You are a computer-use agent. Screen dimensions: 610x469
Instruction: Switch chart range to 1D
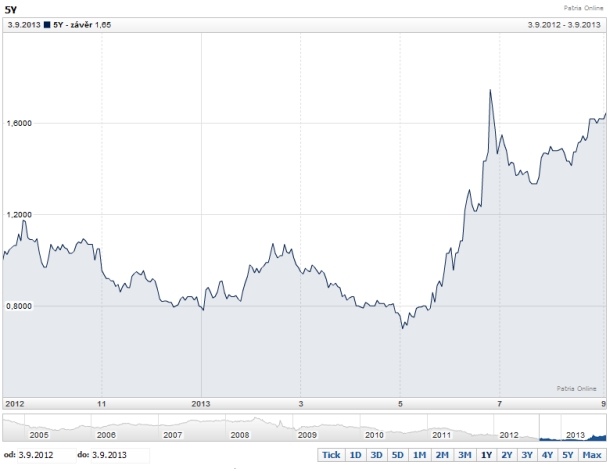click(355, 455)
